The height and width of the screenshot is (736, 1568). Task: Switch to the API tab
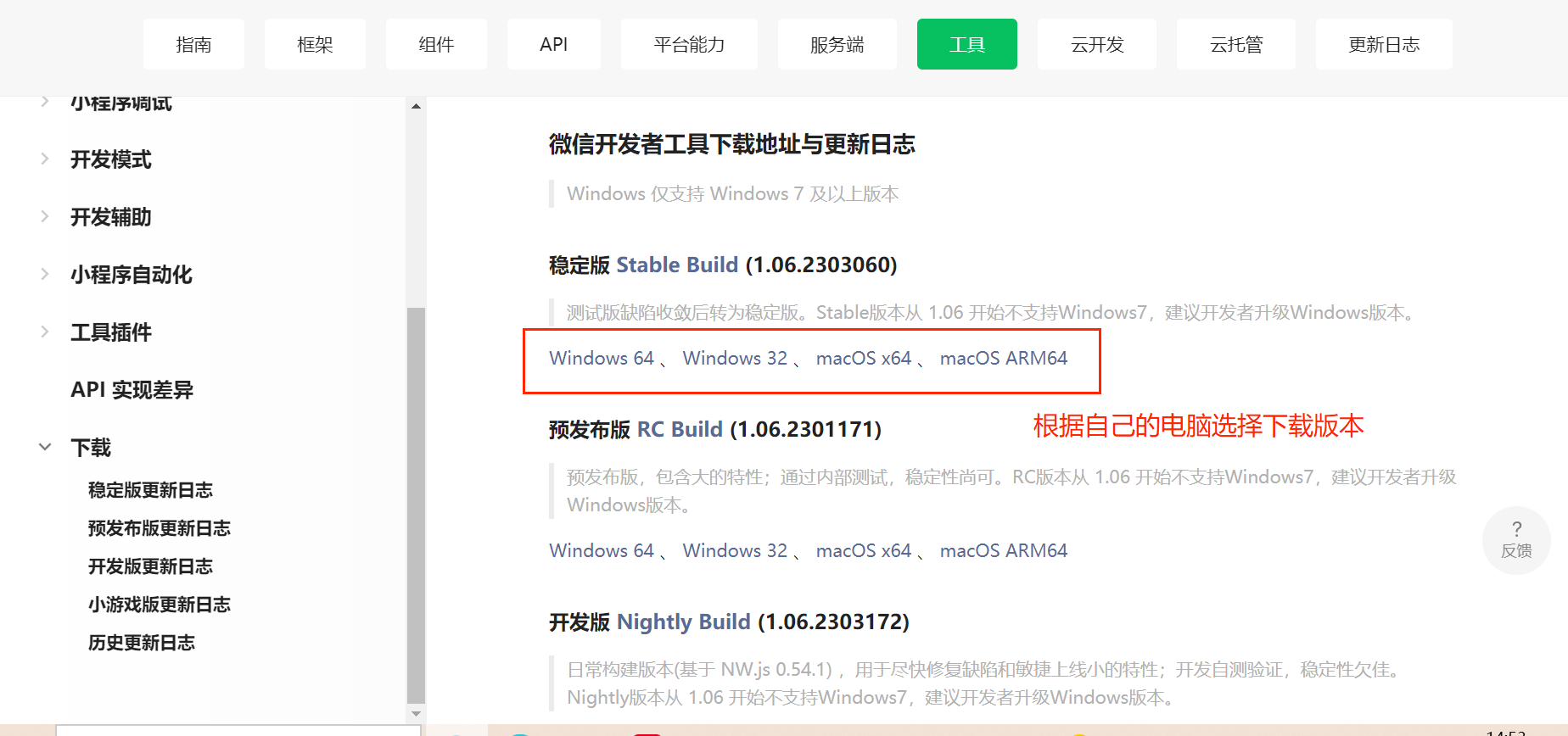tap(554, 44)
